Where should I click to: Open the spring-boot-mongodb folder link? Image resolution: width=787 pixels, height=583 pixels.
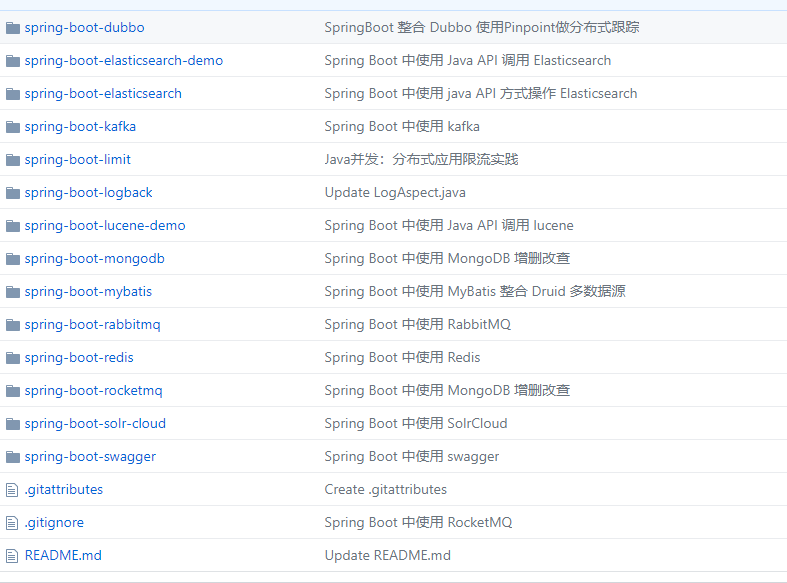[94, 259]
